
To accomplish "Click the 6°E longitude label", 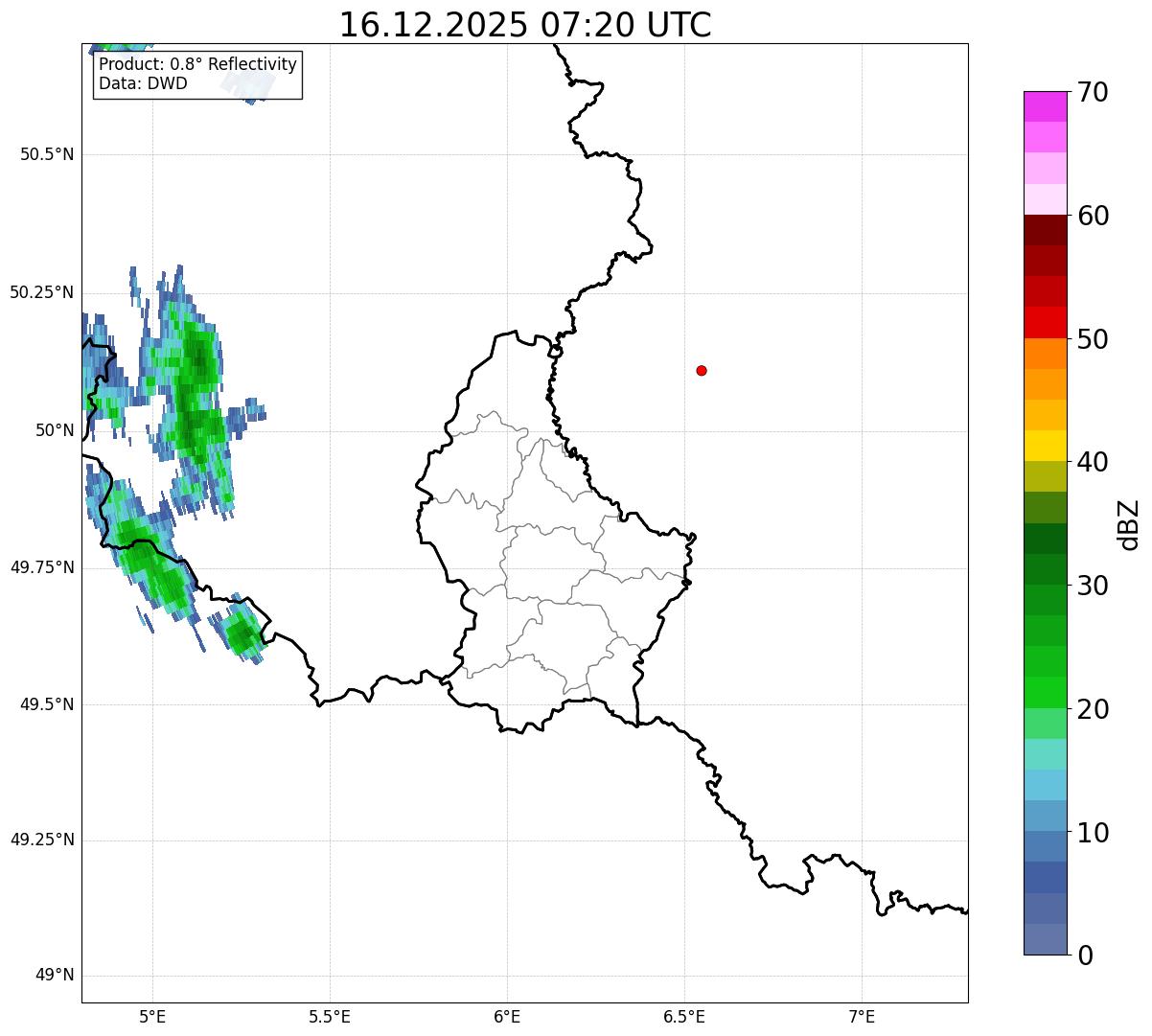I will (507, 1017).
